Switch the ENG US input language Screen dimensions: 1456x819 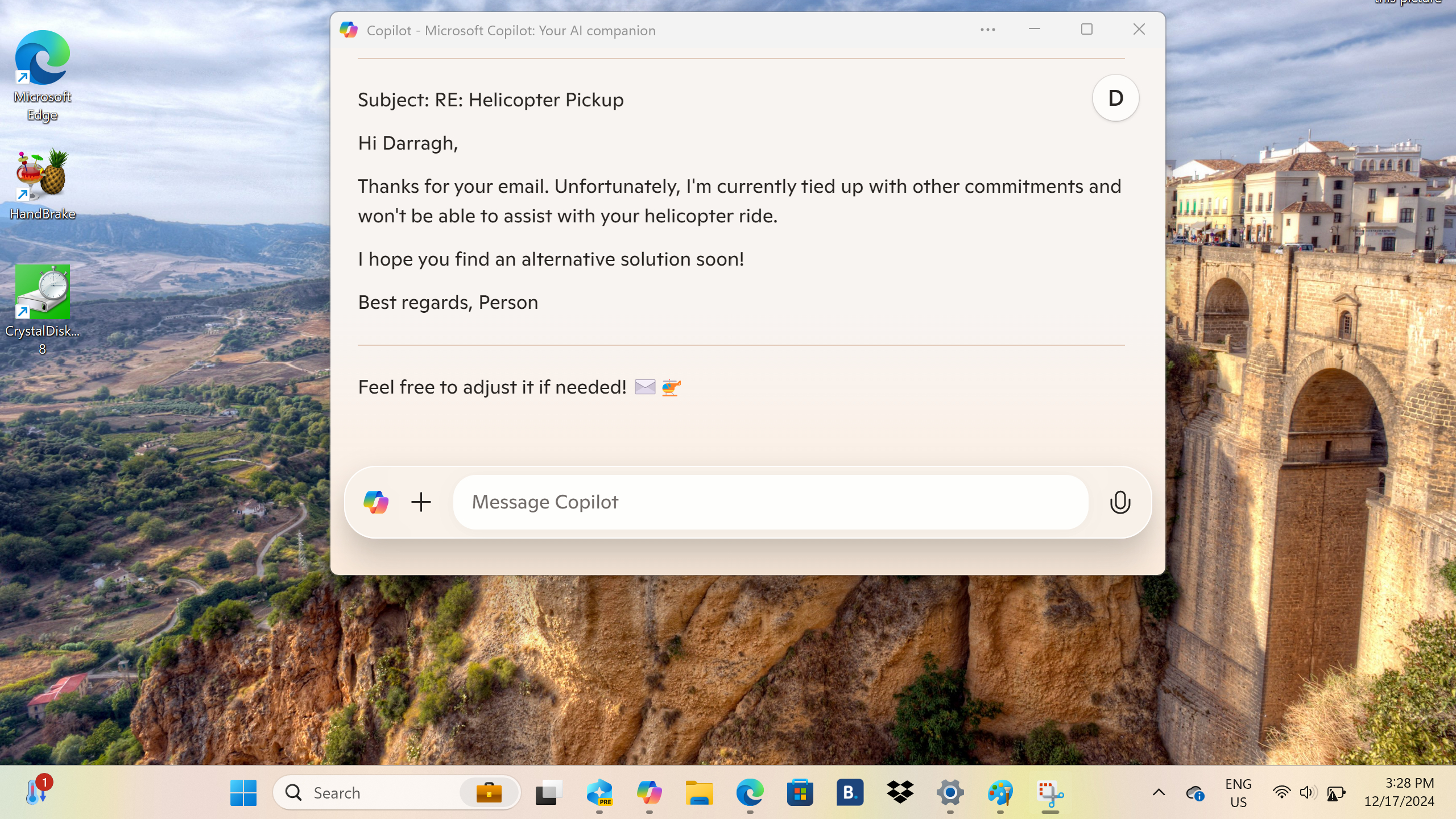tap(1238, 792)
